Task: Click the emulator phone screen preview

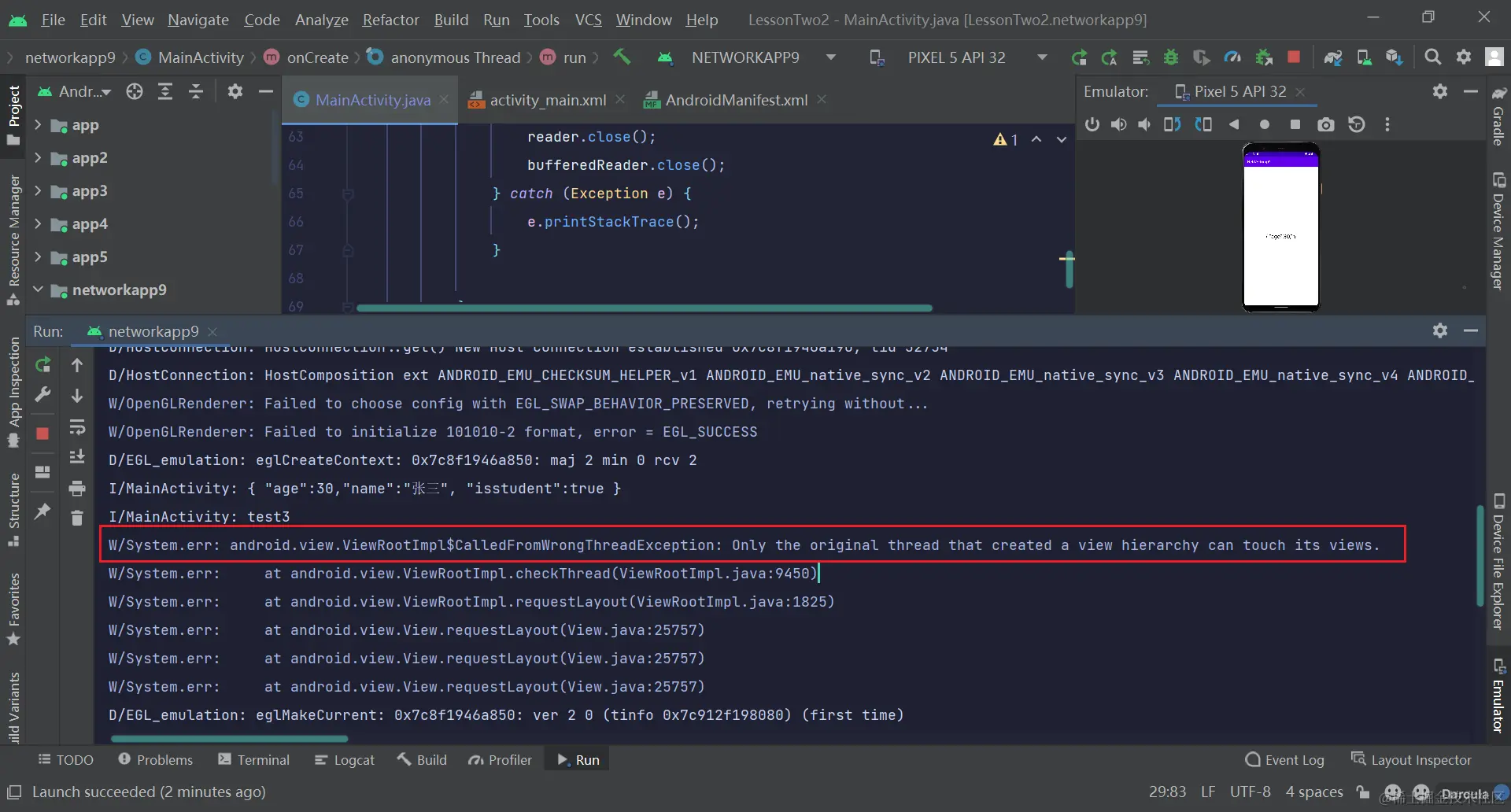Action: (1280, 227)
